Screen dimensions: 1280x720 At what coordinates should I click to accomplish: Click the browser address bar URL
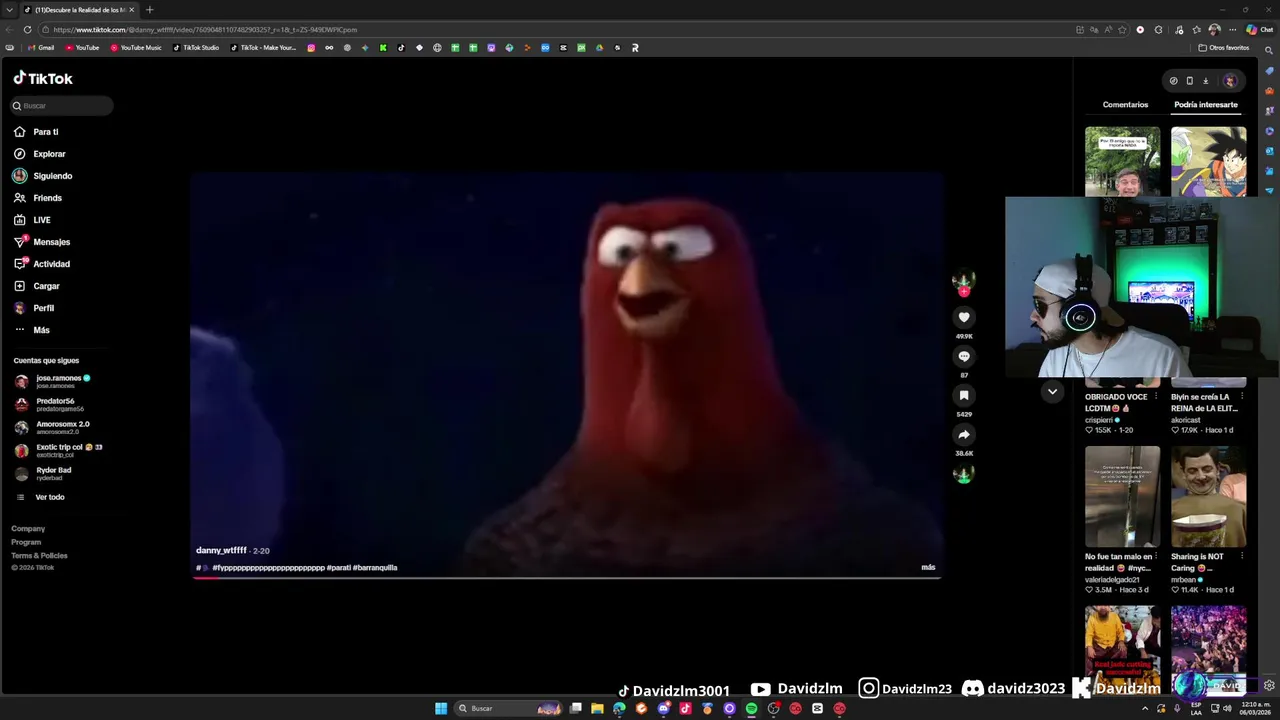pos(205,30)
